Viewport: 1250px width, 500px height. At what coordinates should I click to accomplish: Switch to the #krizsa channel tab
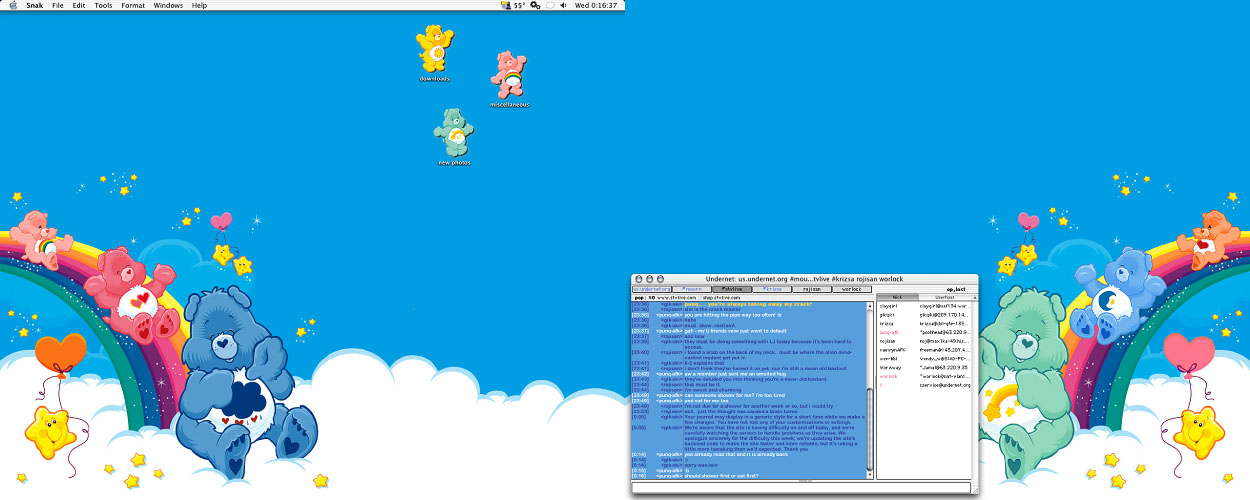[772, 289]
